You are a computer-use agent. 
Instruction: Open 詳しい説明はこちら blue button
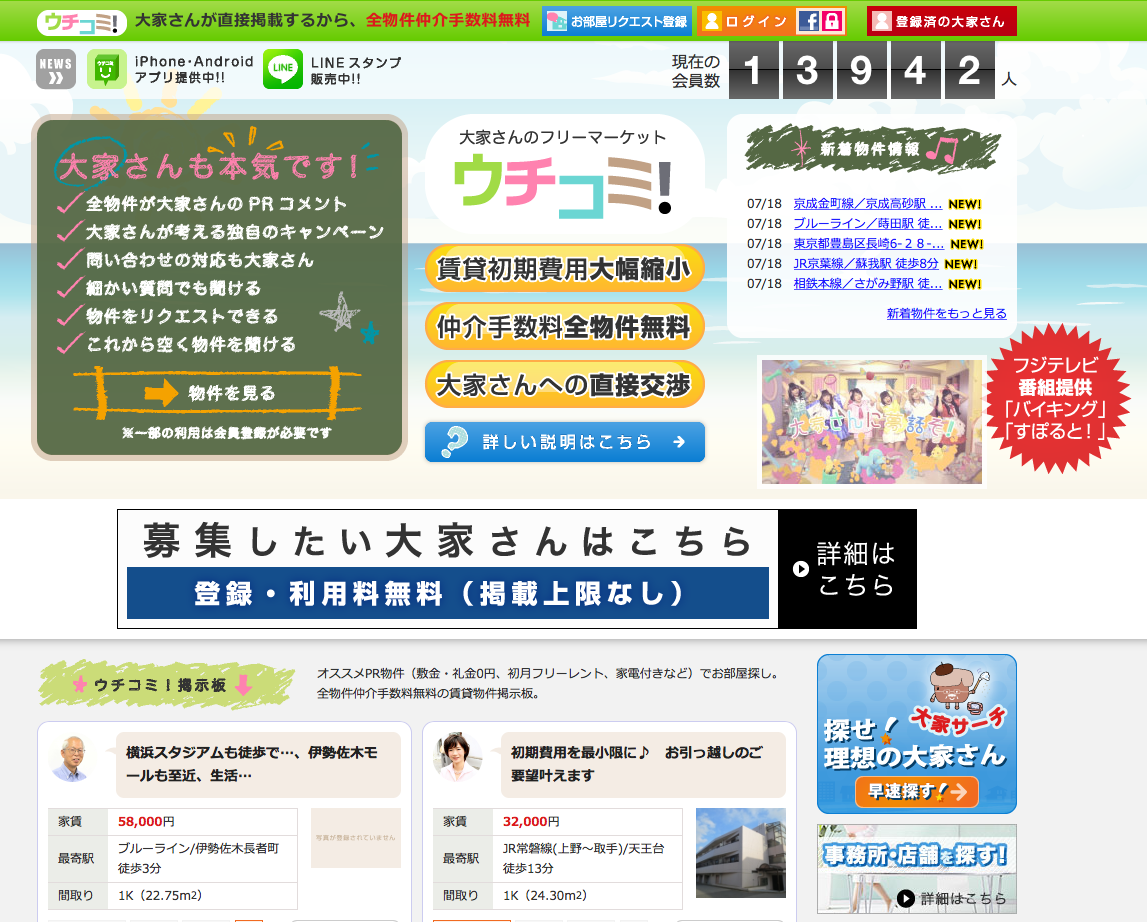click(x=564, y=442)
